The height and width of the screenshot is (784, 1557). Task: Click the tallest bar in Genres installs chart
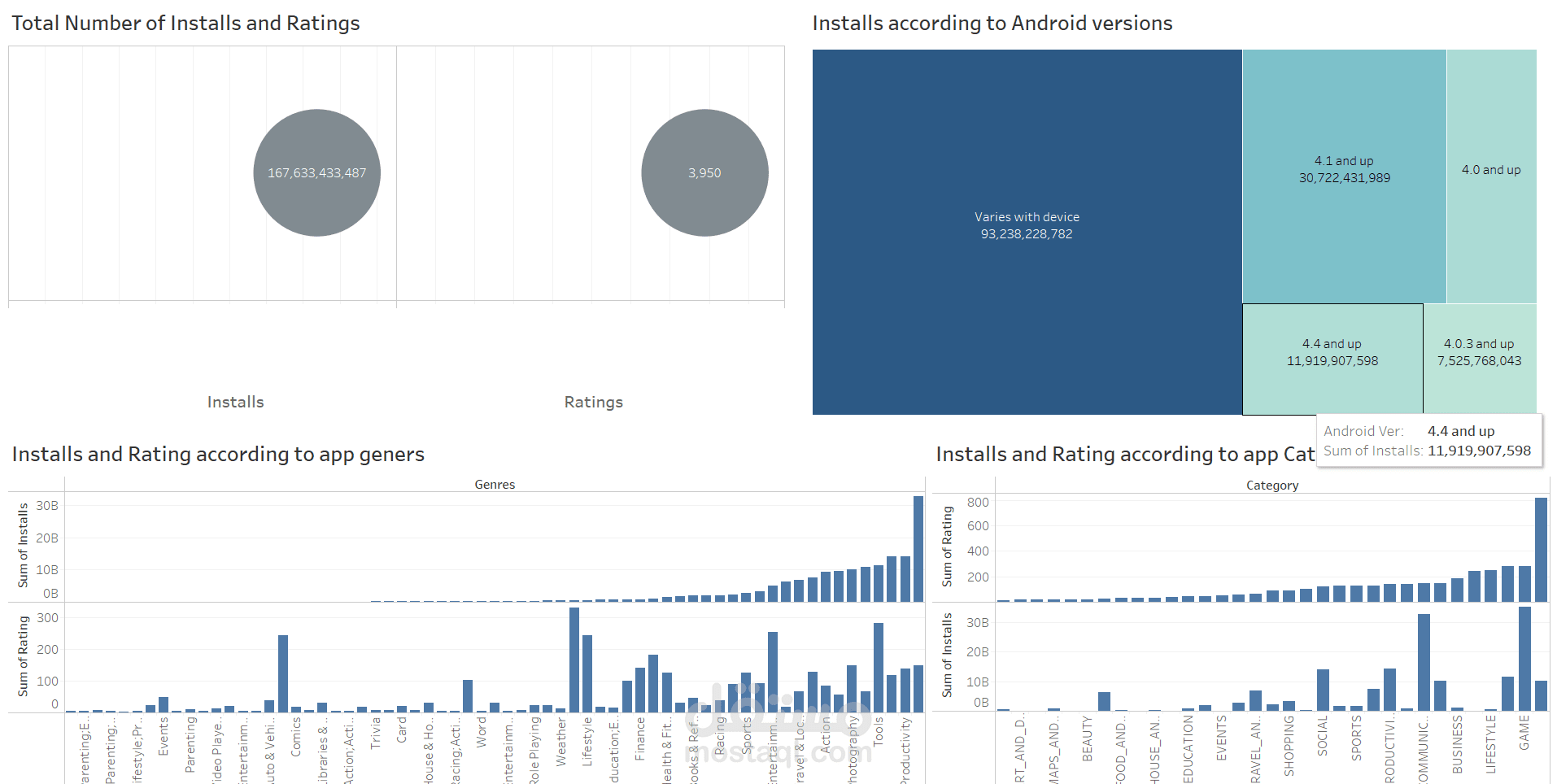click(x=918, y=549)
